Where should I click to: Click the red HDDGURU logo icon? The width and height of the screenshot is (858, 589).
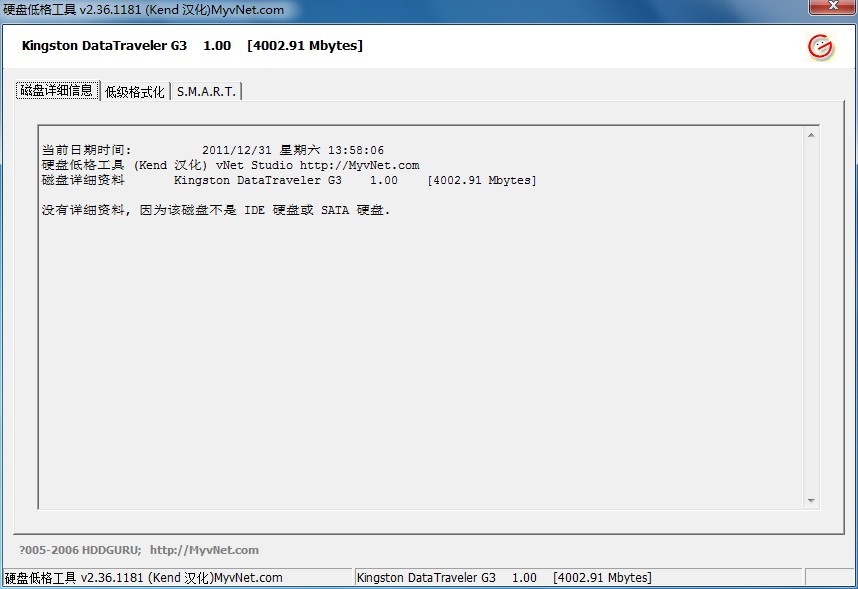click(820, 47)
